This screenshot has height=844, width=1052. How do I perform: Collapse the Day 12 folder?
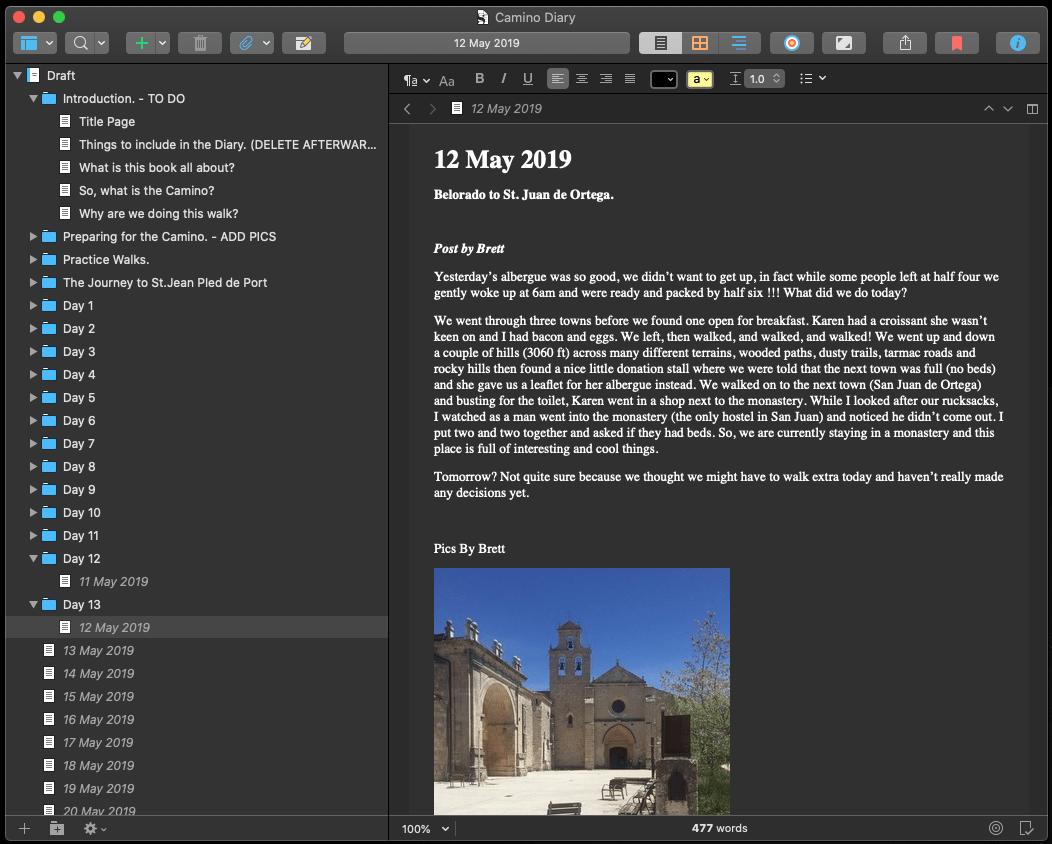33,559
